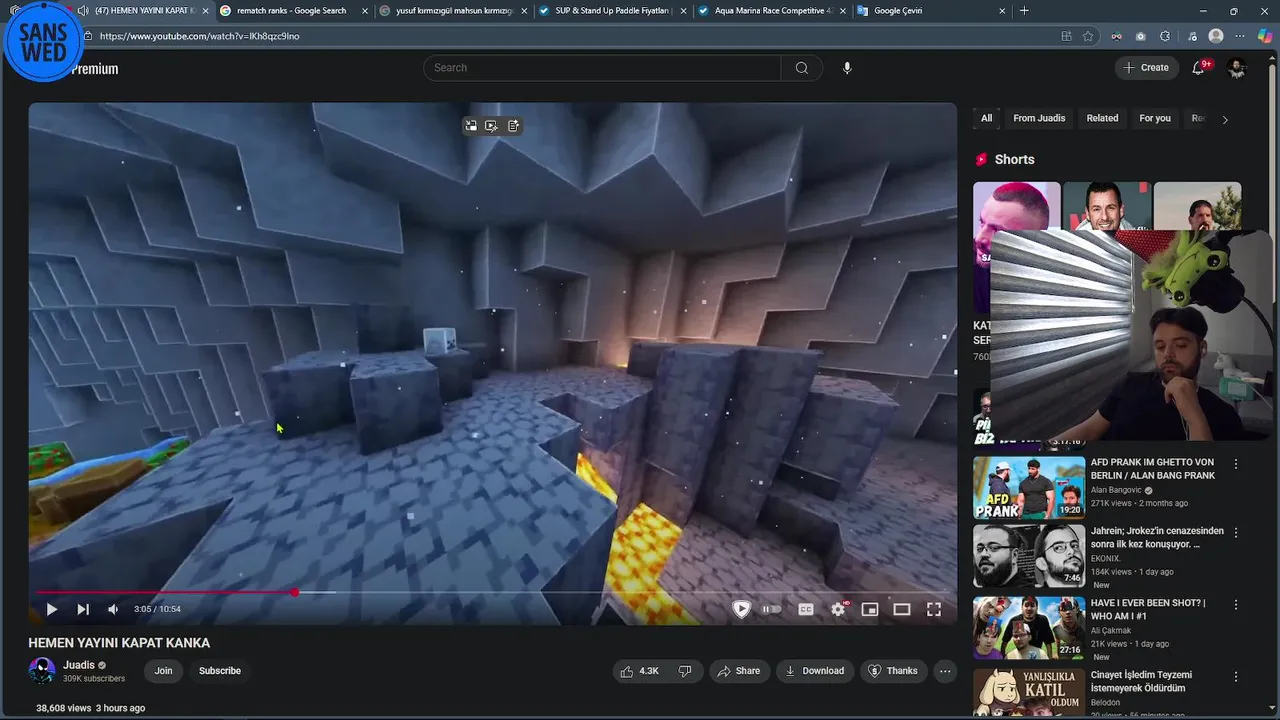
Task: Open a new browser tab
Action: click(x=1024, y=11)
